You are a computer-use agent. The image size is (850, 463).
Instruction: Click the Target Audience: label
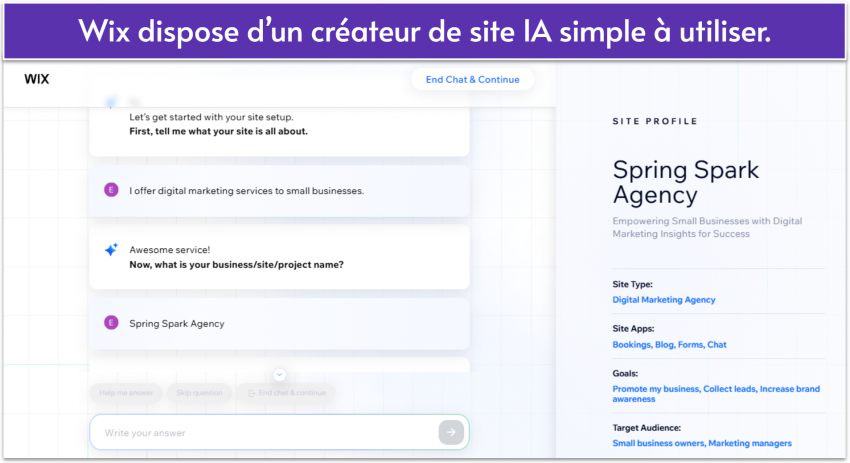tap(646, 428)
